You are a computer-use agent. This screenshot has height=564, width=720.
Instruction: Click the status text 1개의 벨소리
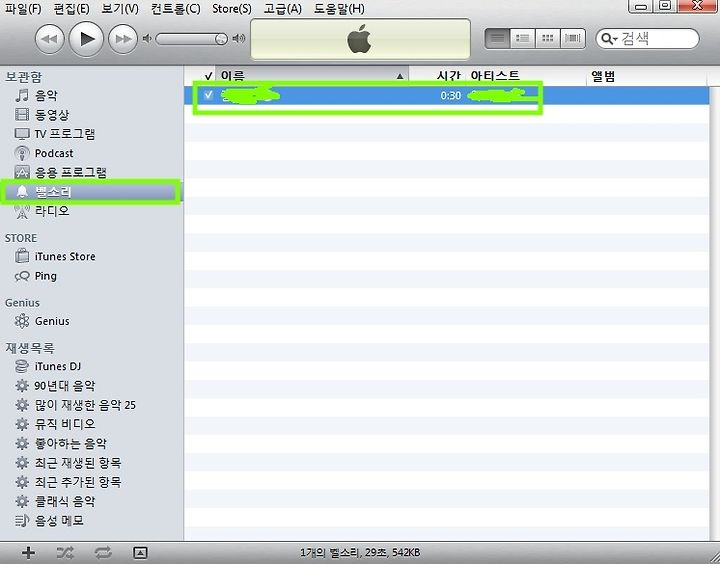(x=360, y=553)
